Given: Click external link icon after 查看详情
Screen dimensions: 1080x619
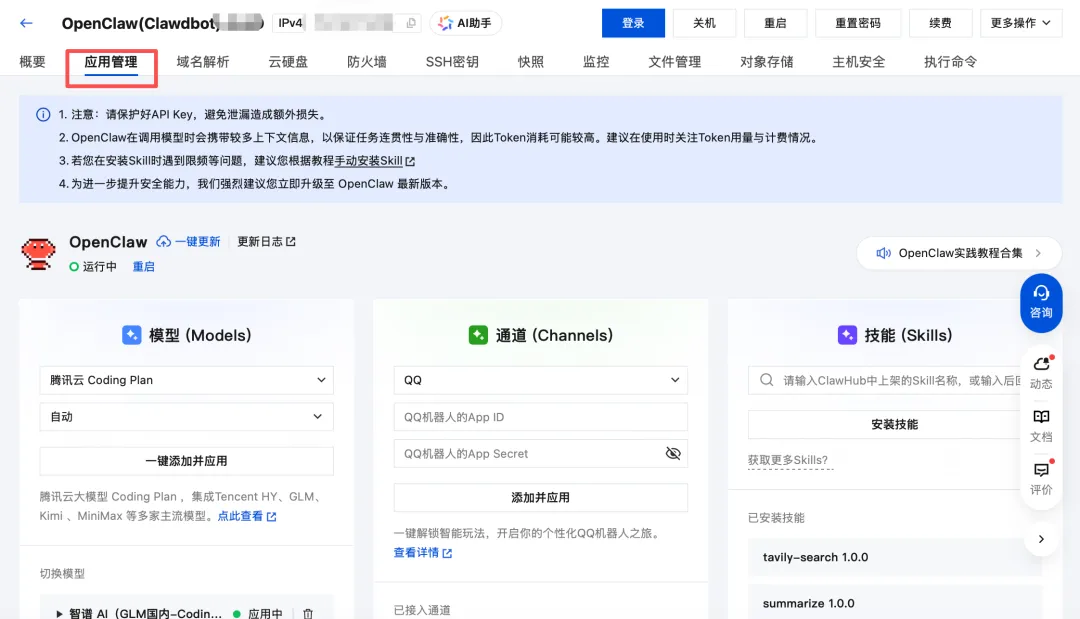Looking at the screenshot, I should point(447,553).
